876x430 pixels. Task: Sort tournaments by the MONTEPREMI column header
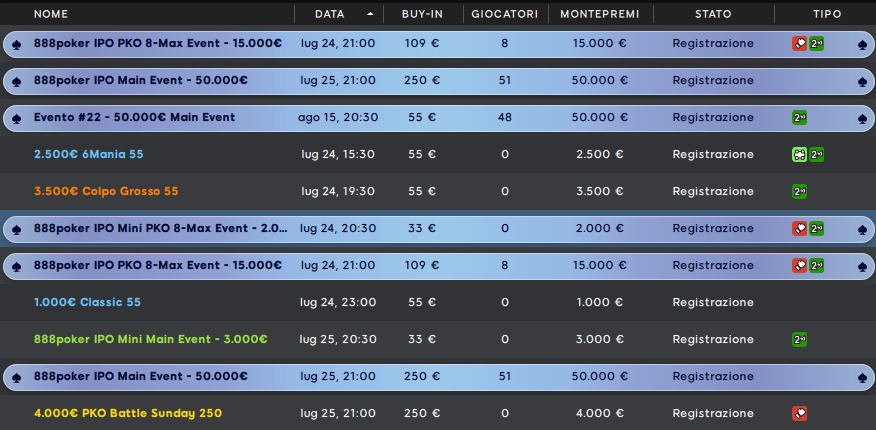600,14
